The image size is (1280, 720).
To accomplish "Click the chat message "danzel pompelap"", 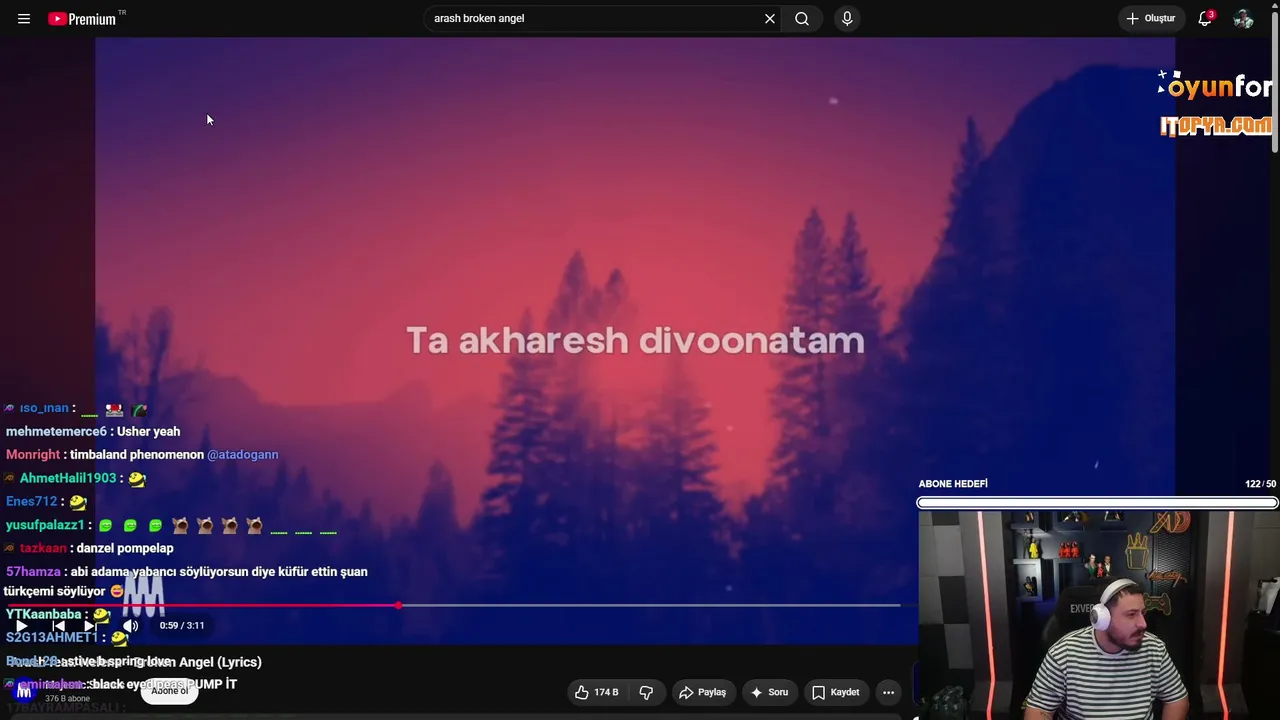I will click(125, 548).
